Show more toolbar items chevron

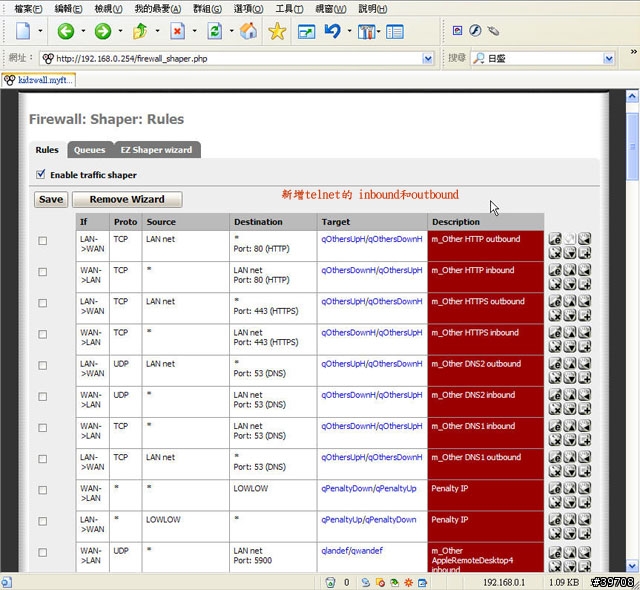pyautogui.click(x=633, y=51)
